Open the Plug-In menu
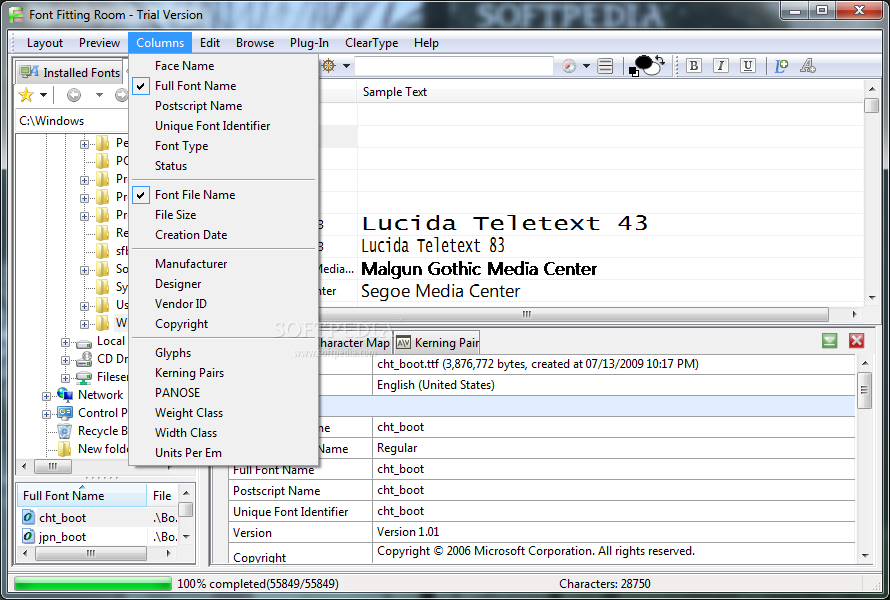The image size is (890, 600). 309,43
